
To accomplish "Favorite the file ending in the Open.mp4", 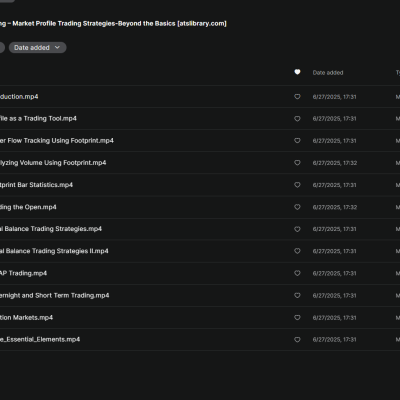I will coord(297,207).
